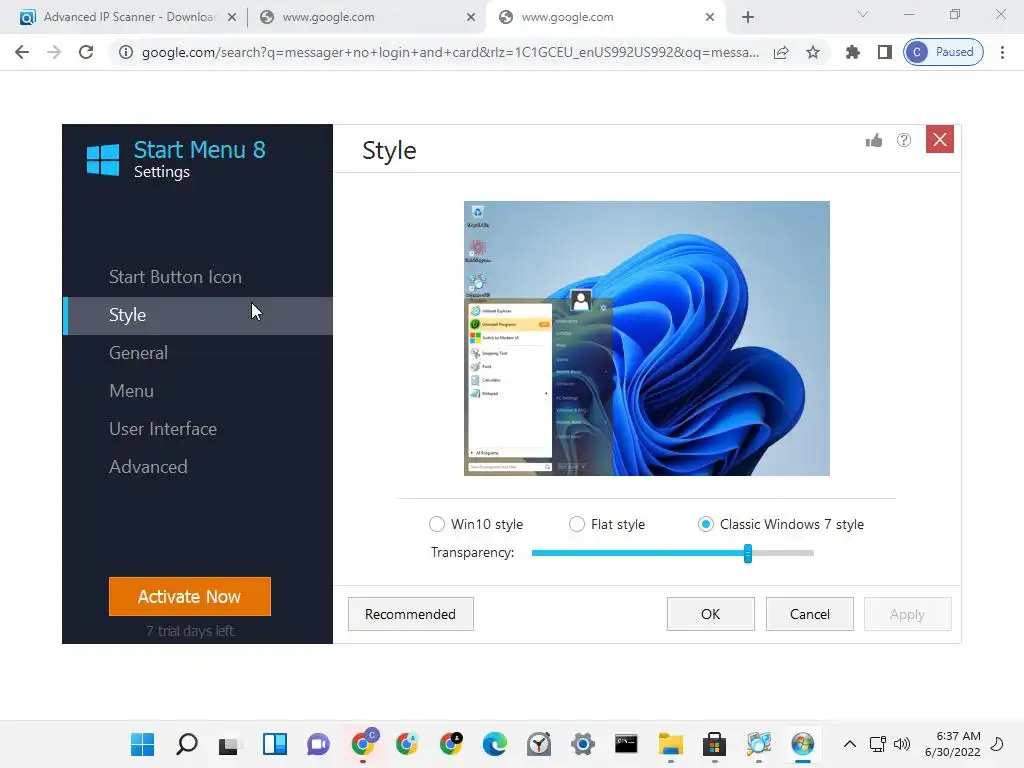Open Microsoft Edge from taskbar

494,744
